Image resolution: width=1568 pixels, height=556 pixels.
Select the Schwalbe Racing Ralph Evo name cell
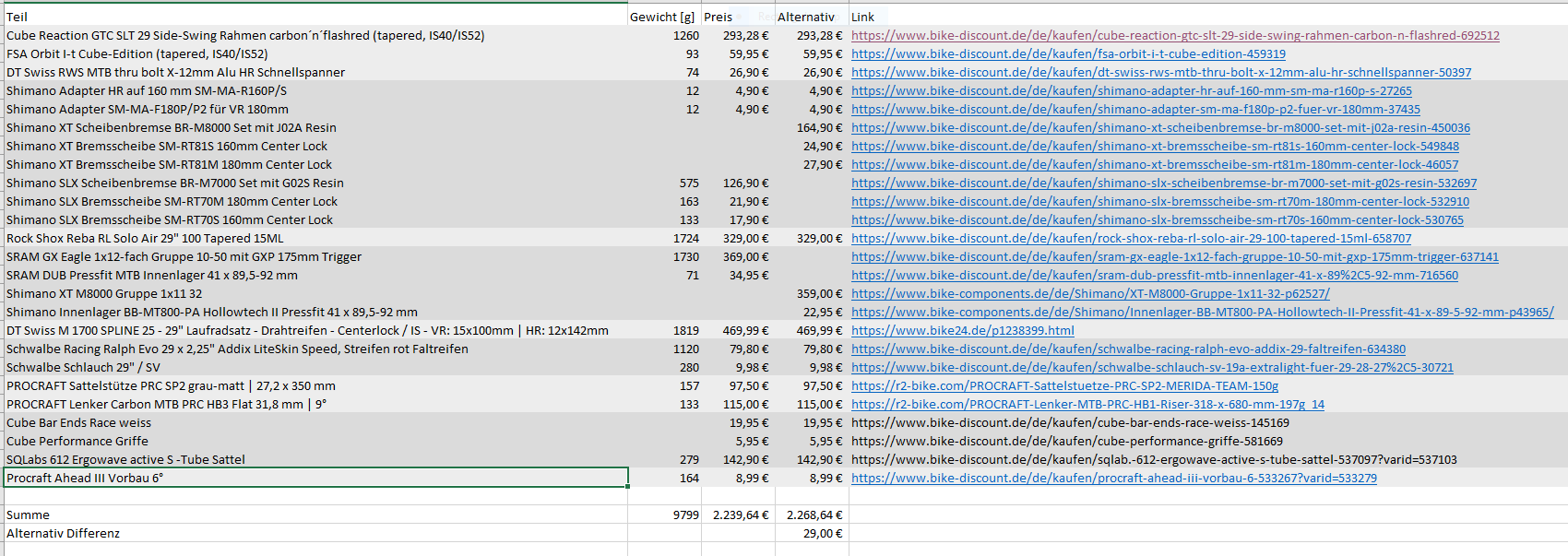coord(315,349)
